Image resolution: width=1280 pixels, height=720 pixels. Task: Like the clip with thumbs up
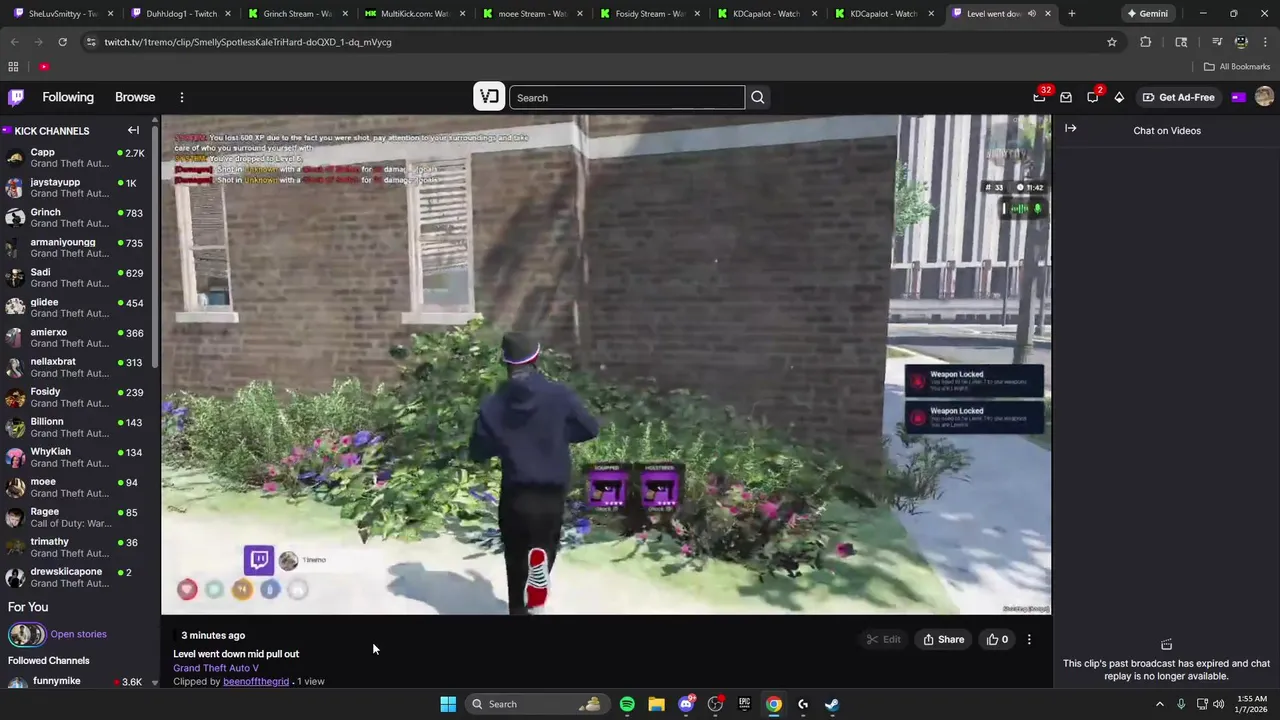[998, 639]
